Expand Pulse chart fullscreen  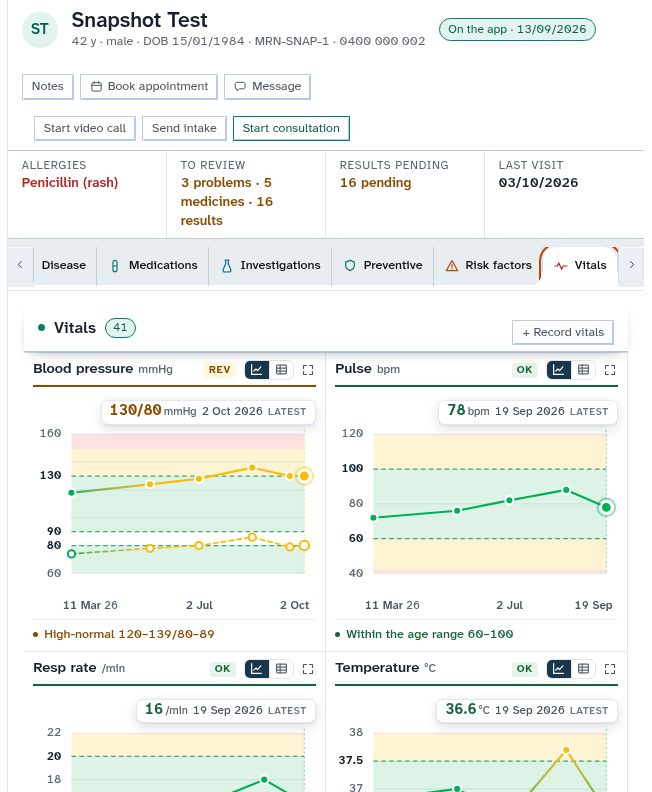(x=610, y=370)
